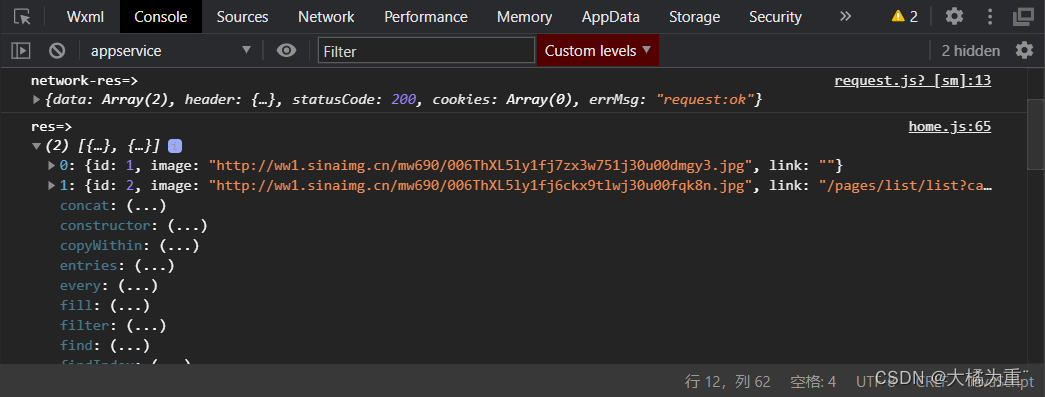Viewport: 1045px width, 397px height.
Task: Open the Wxml tab
Action: tap(85, 17)
